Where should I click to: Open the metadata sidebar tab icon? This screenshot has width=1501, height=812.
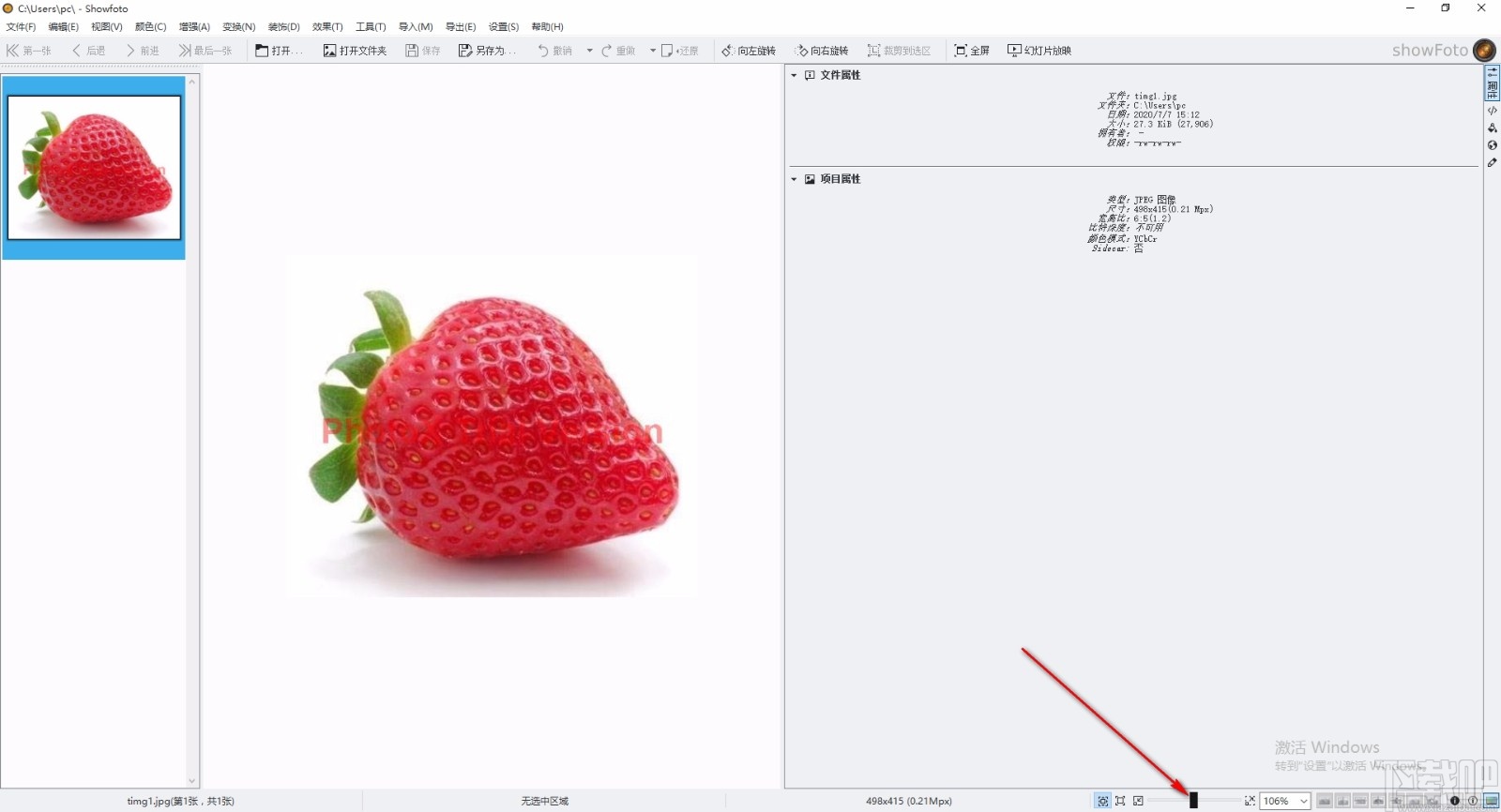coord(1493,111)
